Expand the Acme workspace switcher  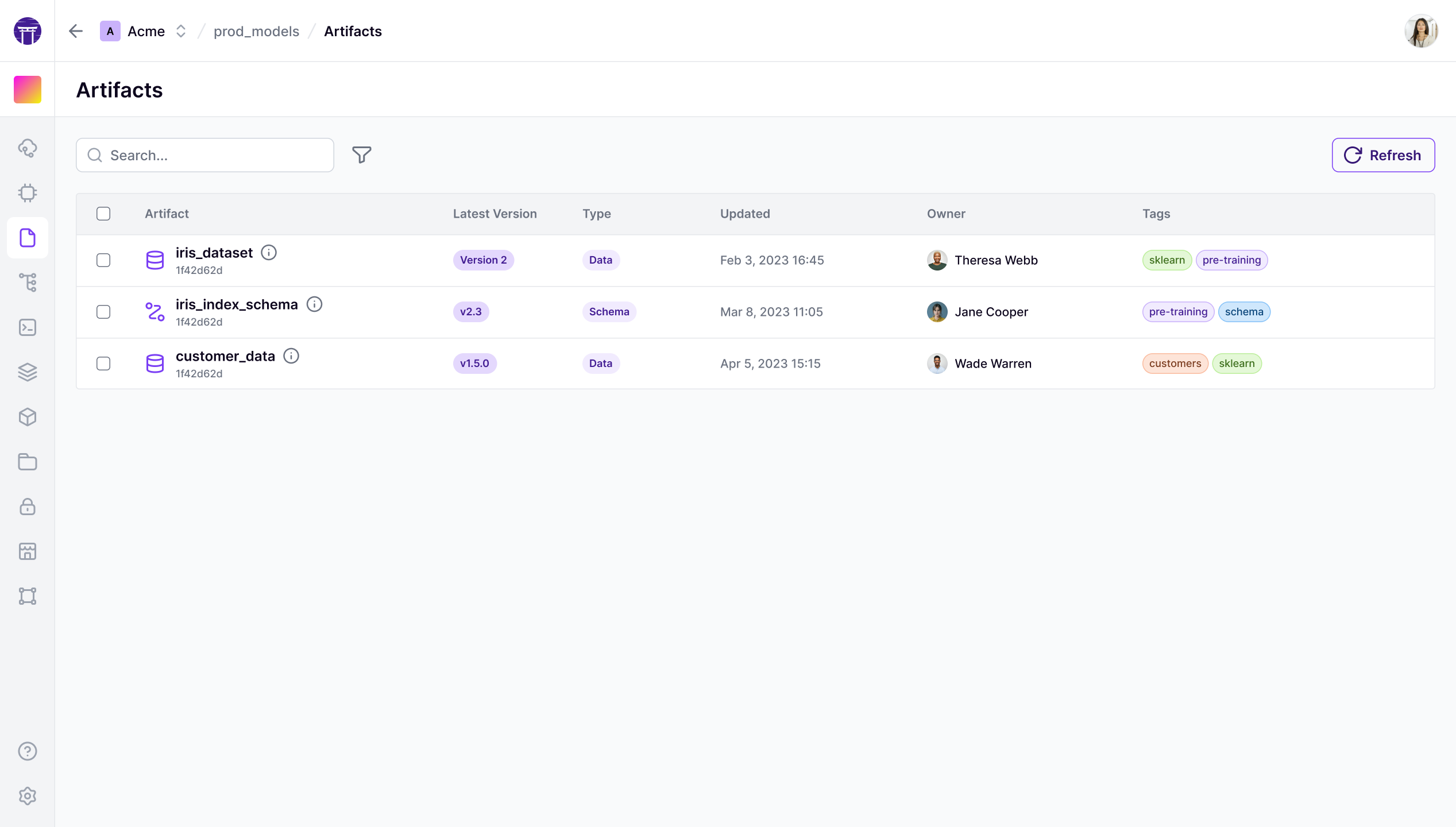pos(180,31)
